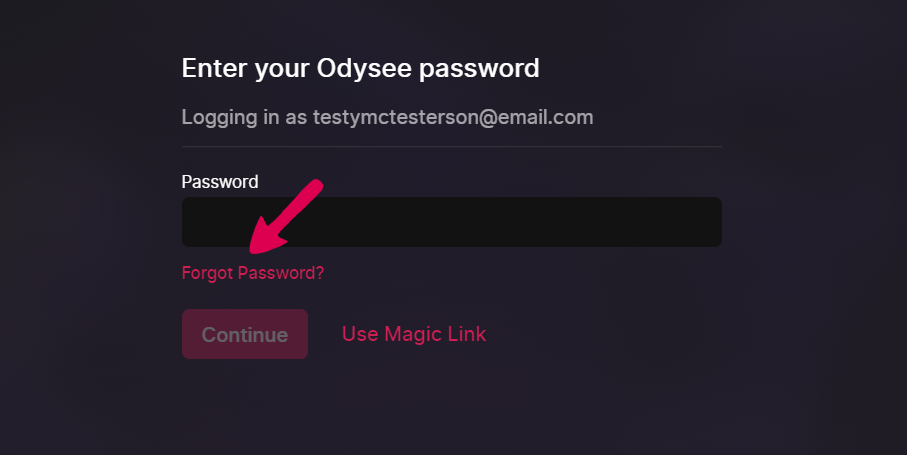Click the divider line under the email
This screenshot has height=455, width=907.
[451, 147]
